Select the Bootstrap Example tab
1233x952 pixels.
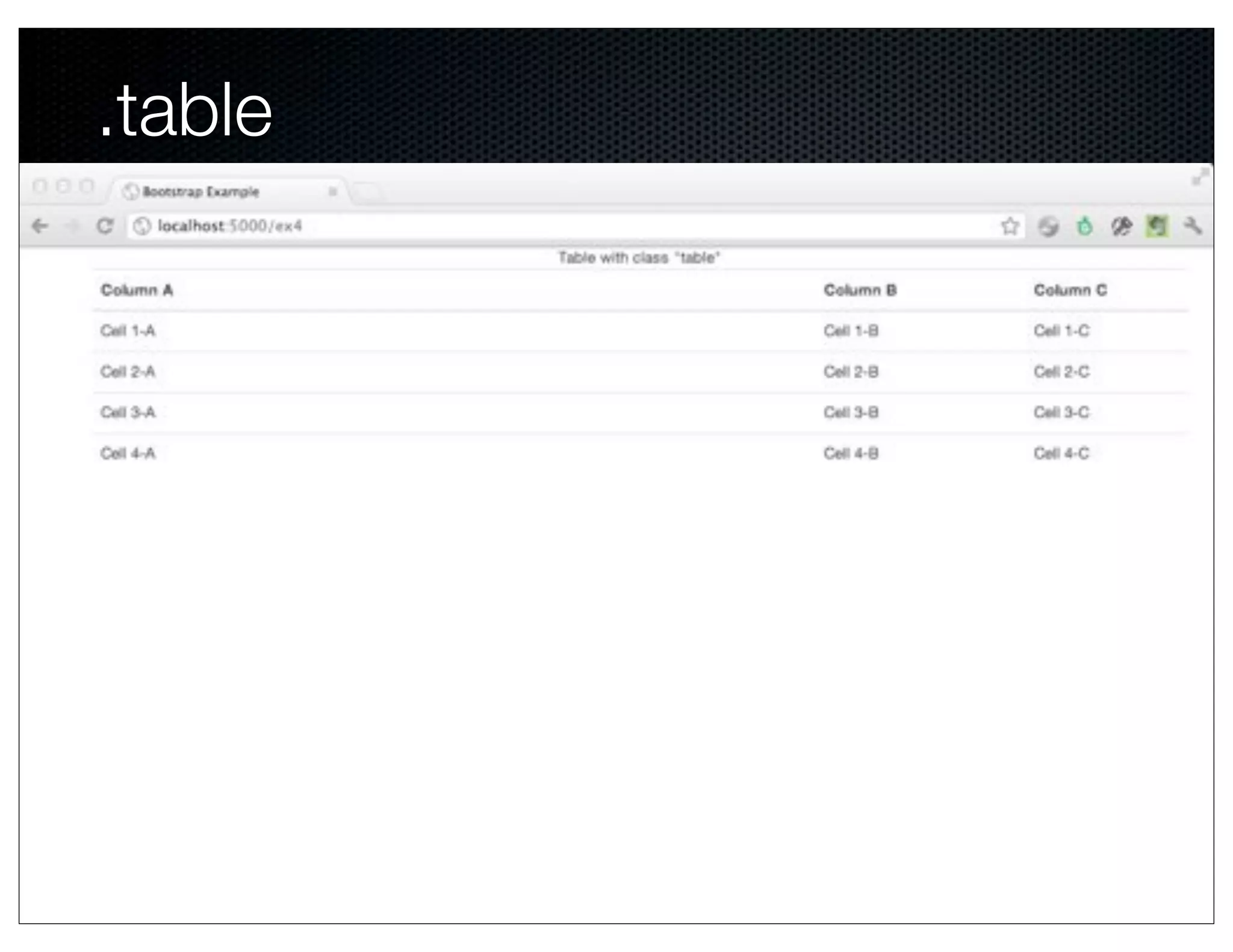201,192
